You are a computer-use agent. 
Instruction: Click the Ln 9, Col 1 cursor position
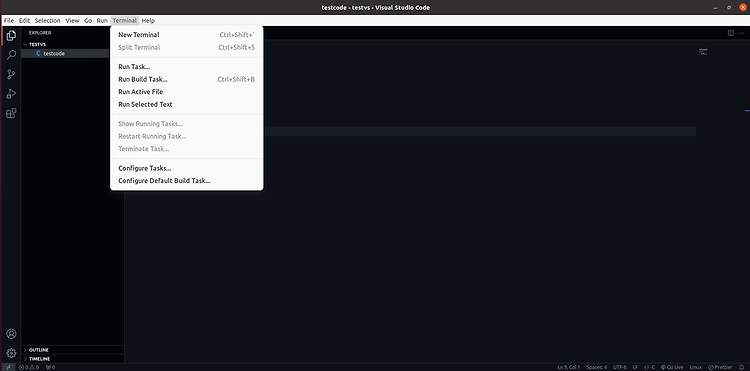(569, 367)
